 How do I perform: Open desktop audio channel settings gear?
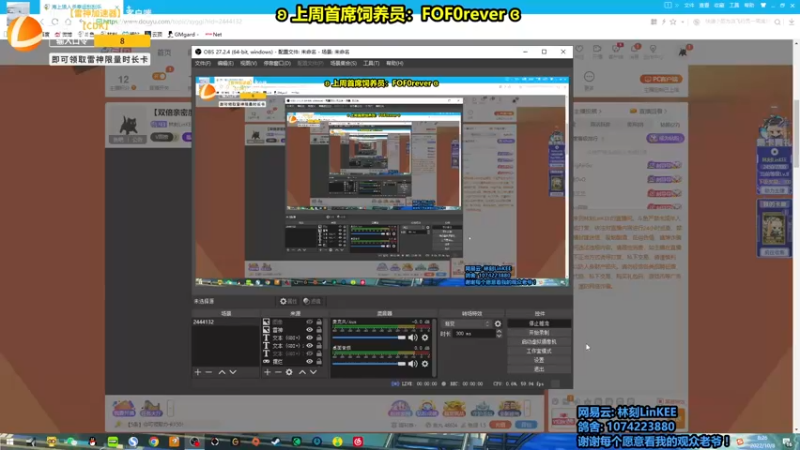click(x=424, y=364)
